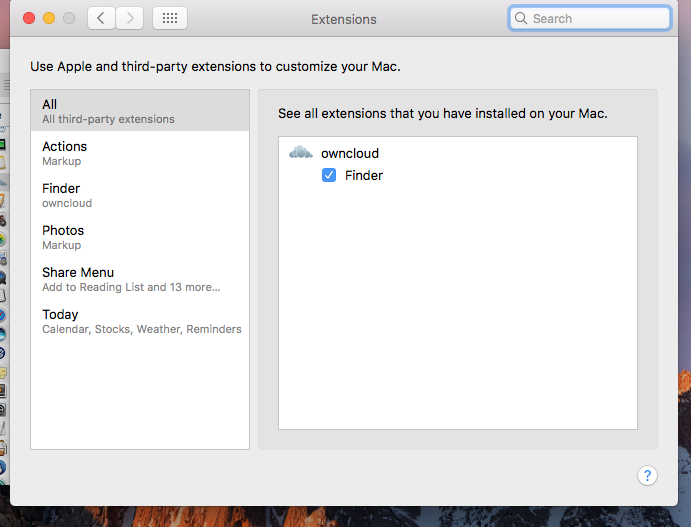This screenshot has height=527, width=691.
Task: Click the 'Markup' subtitle under Photos
Action: point(62,245)
